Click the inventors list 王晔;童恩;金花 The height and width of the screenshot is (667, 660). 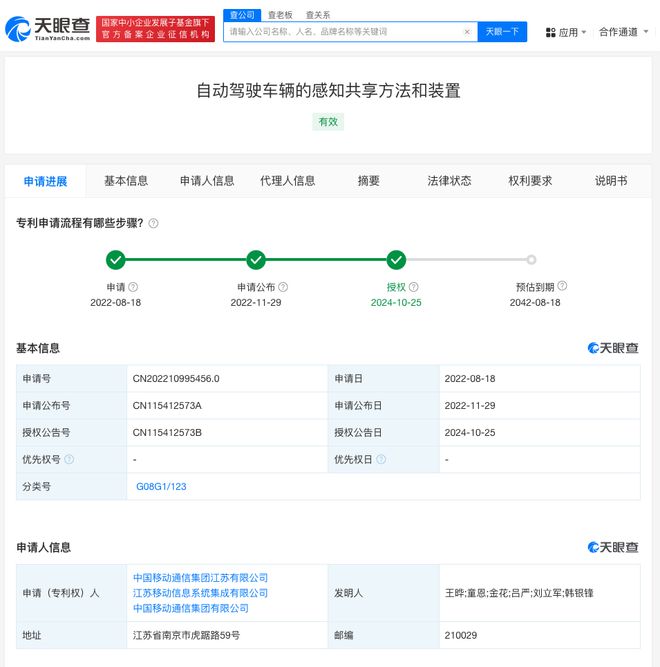(519, 593)
